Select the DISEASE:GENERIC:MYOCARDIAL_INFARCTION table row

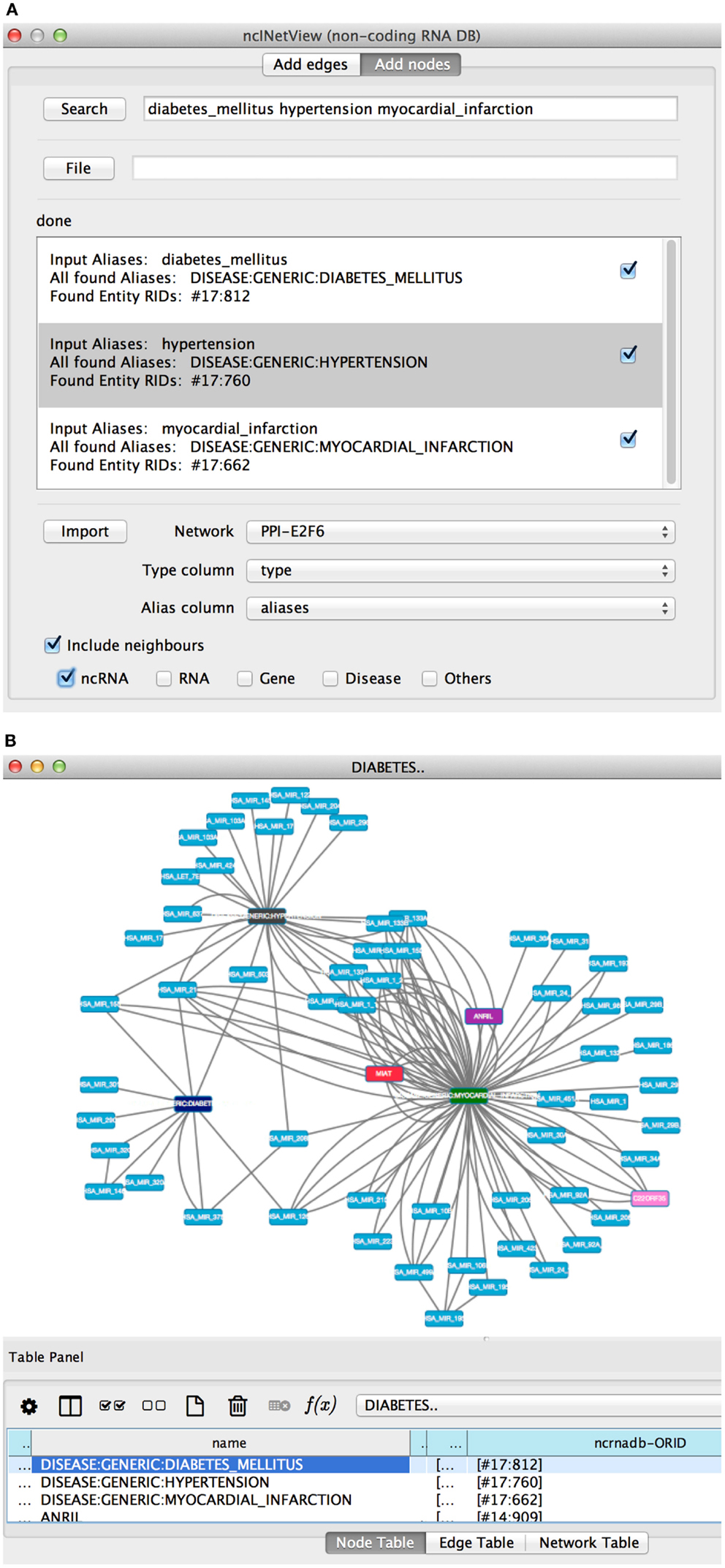[x=364, y=1499]
